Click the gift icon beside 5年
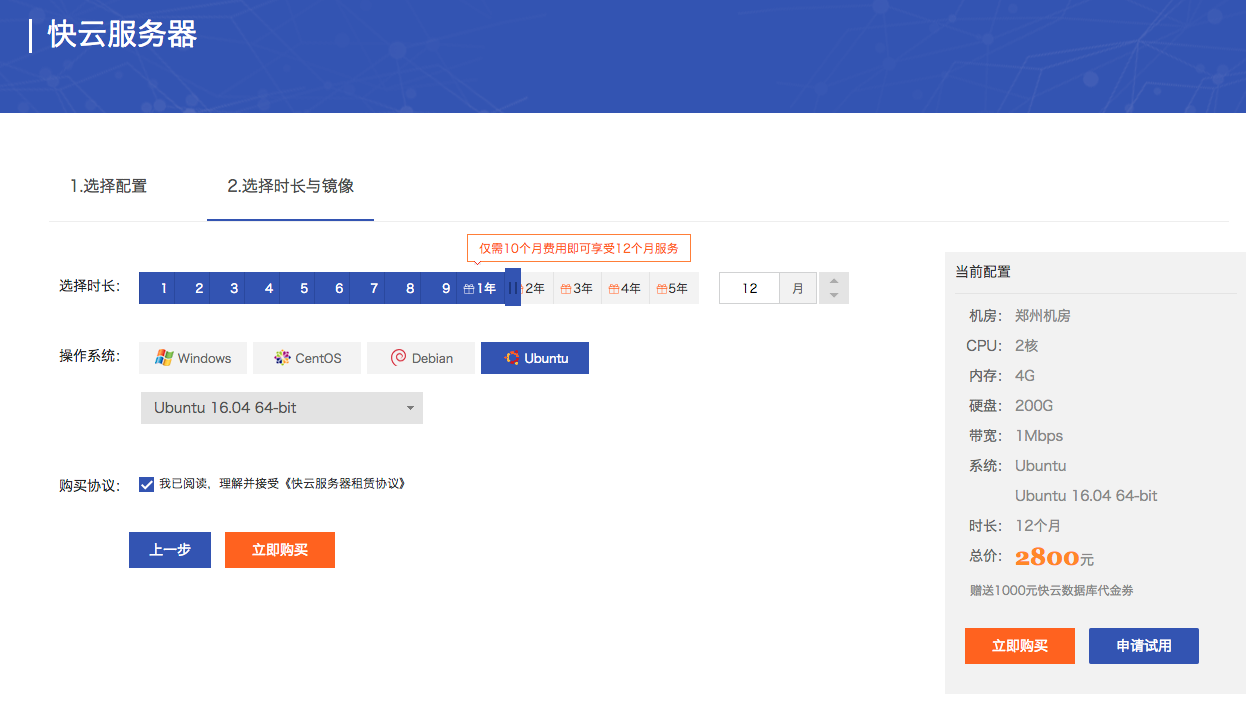 point(661,288)
